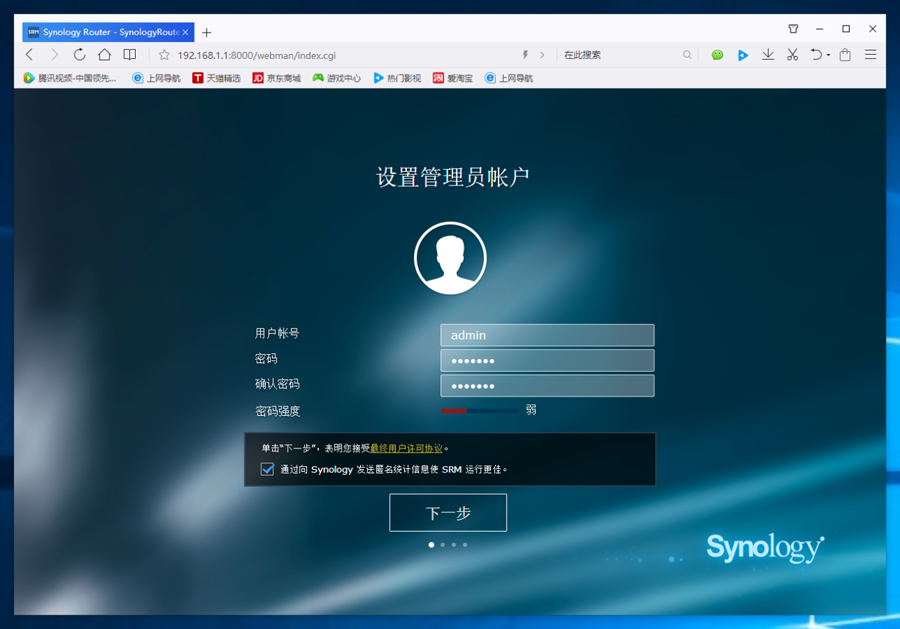Click the WeChat icon in toolbar
Image resolution: width=900 pixels, height=629 pixels.
(717, 55)
